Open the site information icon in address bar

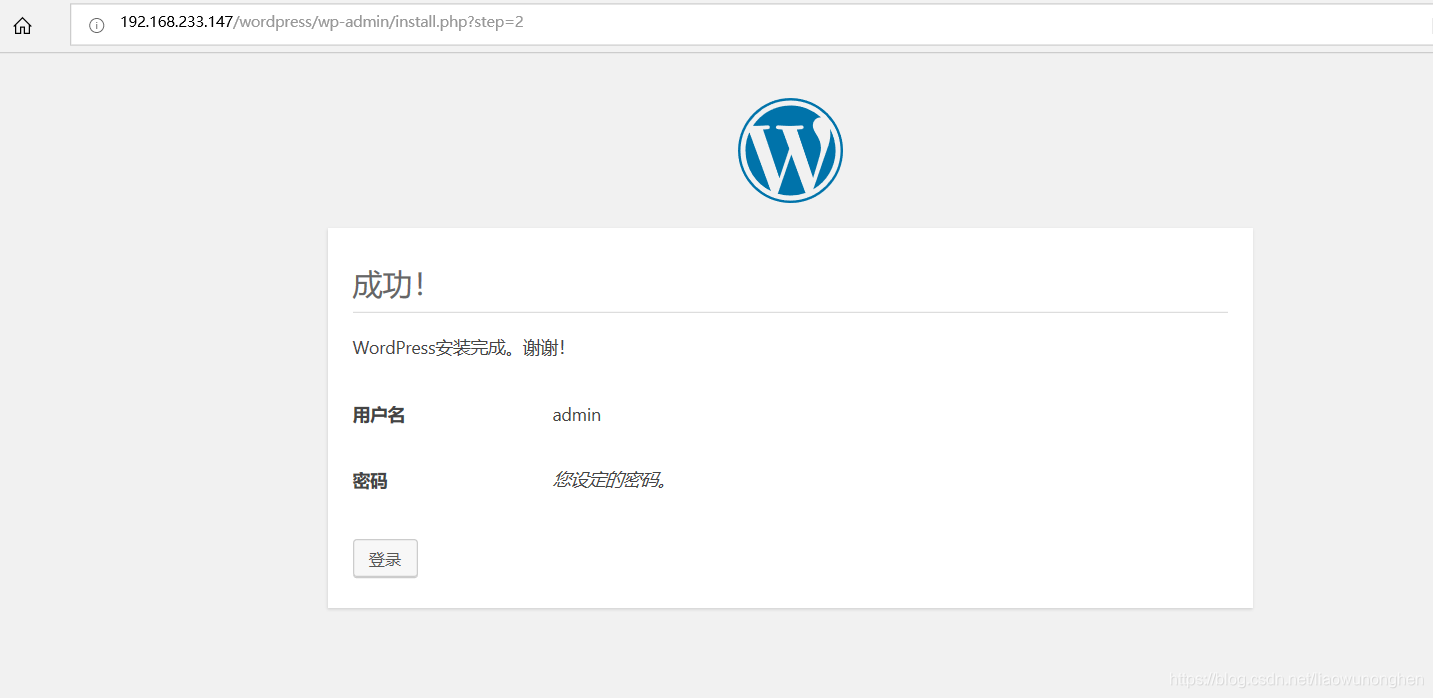(97, 26)
